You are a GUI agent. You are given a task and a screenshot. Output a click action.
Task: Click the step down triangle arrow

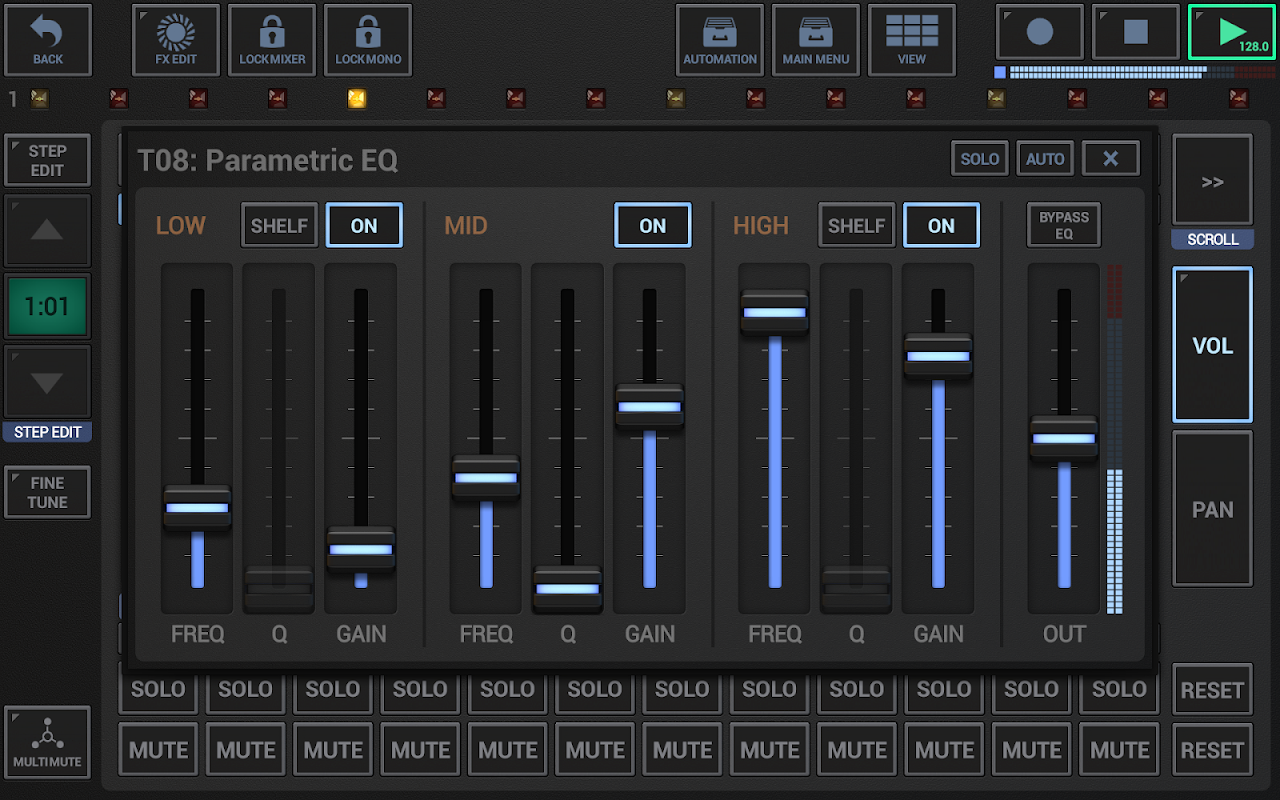[x=47, y=383]
